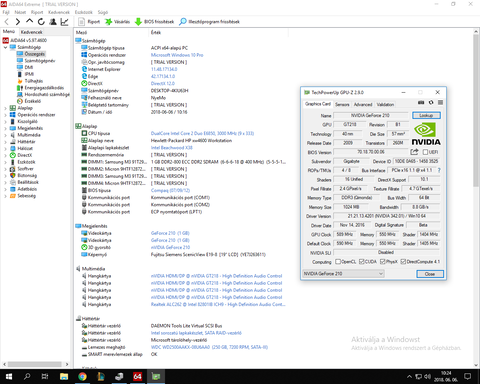Toggle the CUDA checkbox
480x384 pixels.
coord(362,261)
